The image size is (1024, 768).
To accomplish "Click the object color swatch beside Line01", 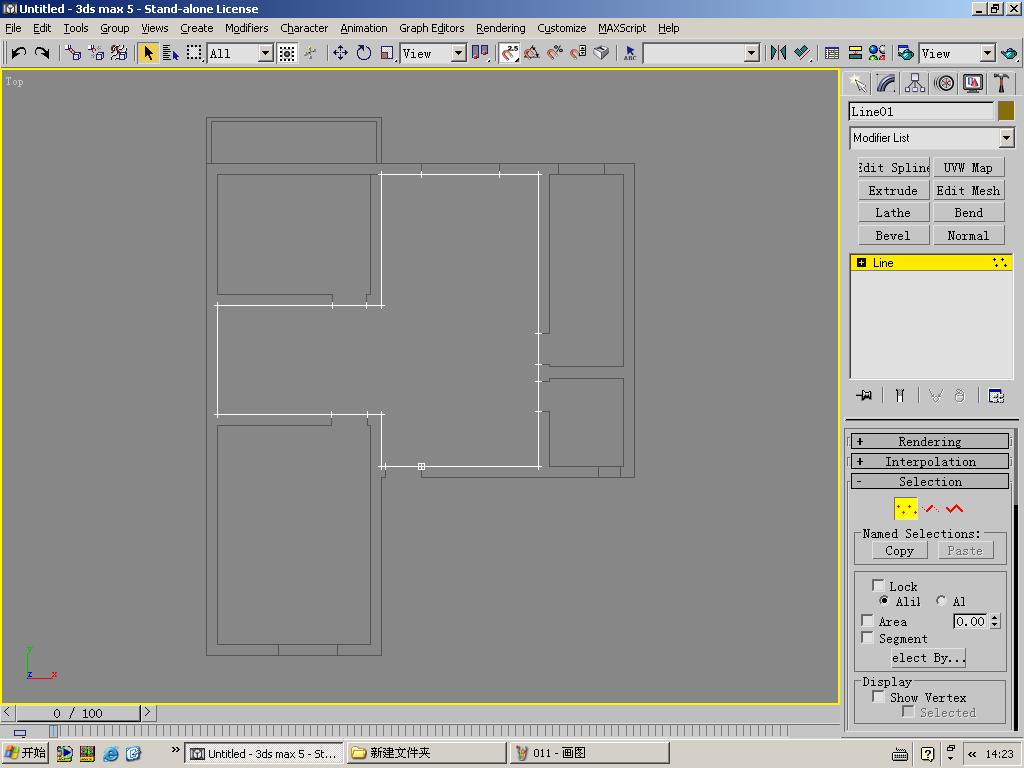I will coord(1006,111).
